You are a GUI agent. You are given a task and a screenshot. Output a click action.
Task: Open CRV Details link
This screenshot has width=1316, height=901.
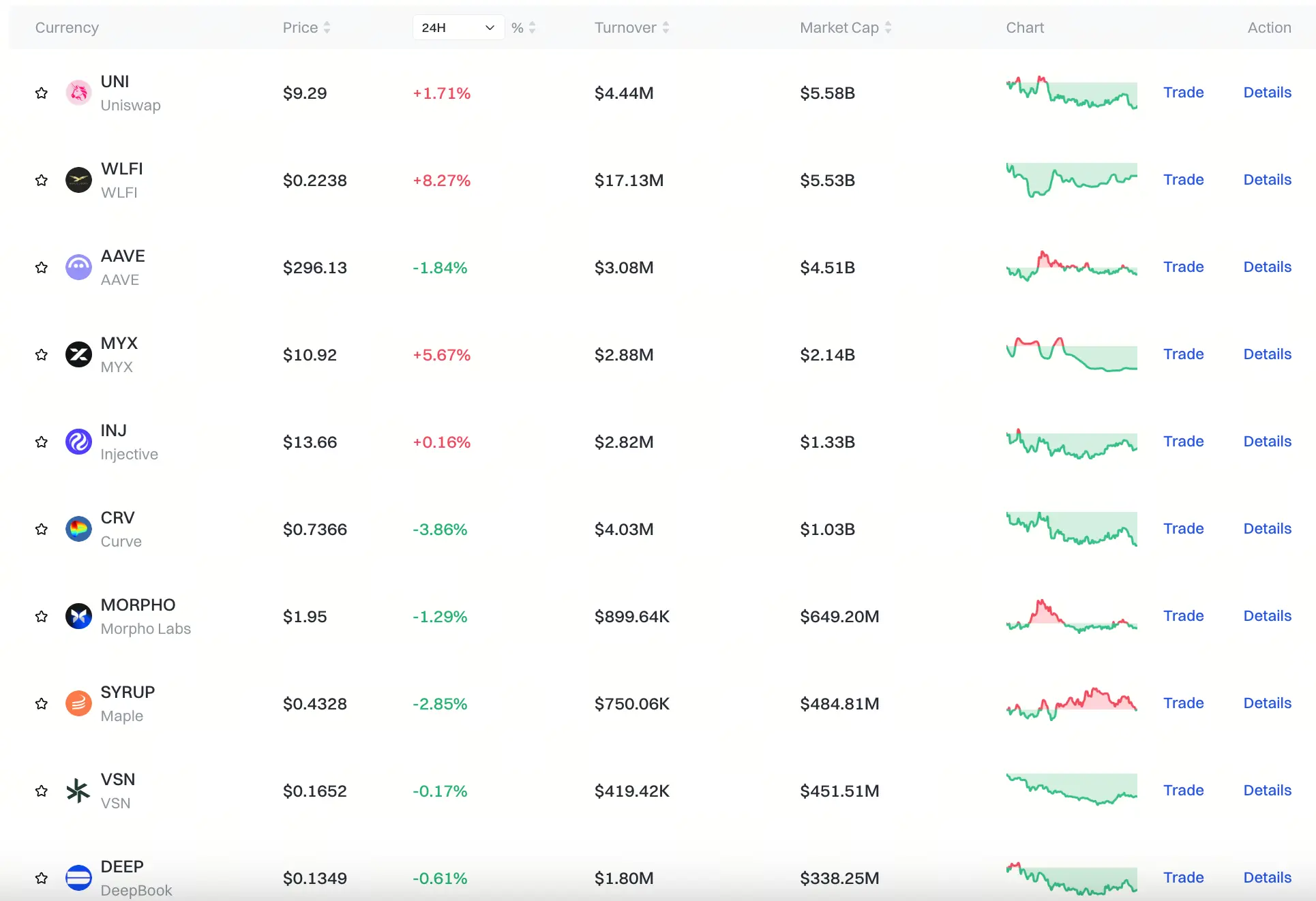(1267, 529)
